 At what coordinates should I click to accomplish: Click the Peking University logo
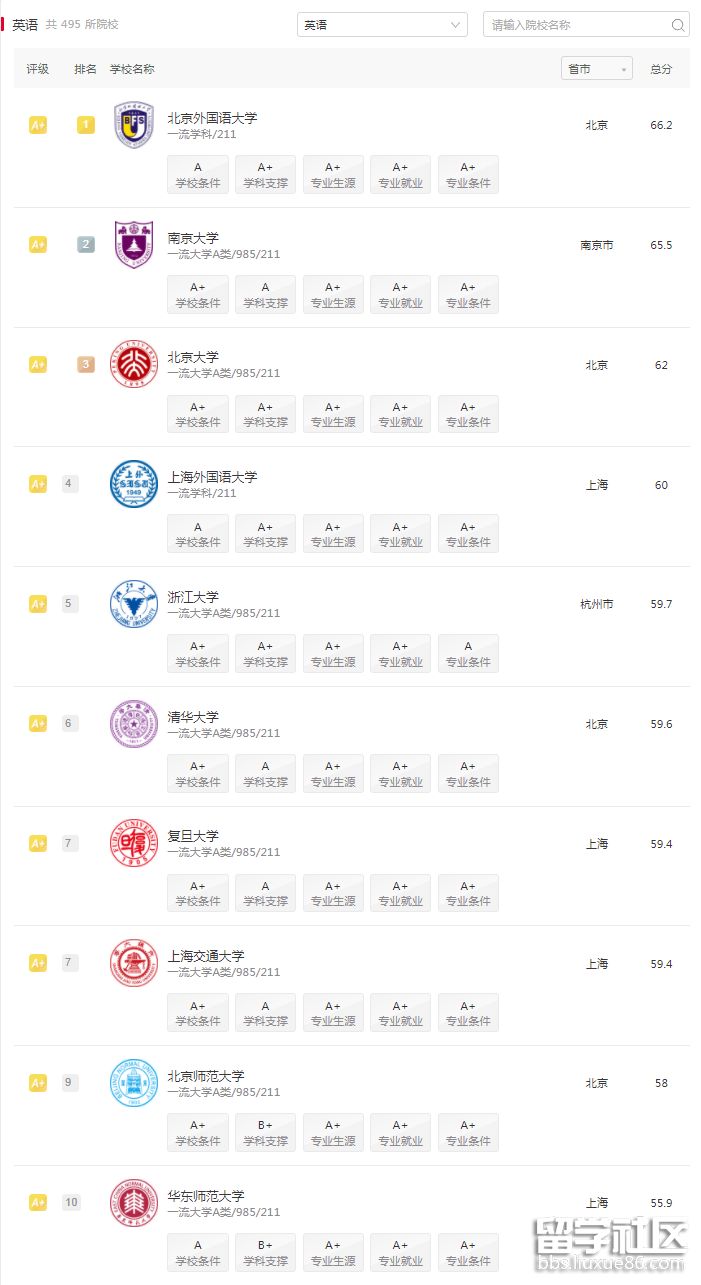tap(134, 365)
